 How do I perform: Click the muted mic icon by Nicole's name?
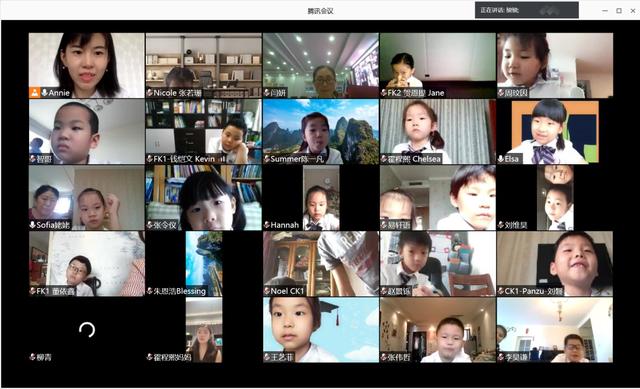coord(150,93)
